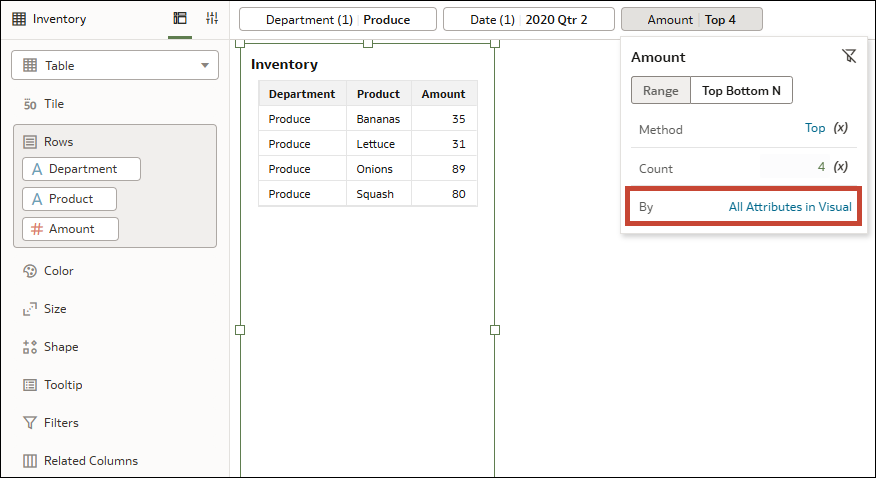Image resolution: width=876 pixels, height=478 pixels.
Task: Open the Table visualization type dropdown
Action: 115,65
